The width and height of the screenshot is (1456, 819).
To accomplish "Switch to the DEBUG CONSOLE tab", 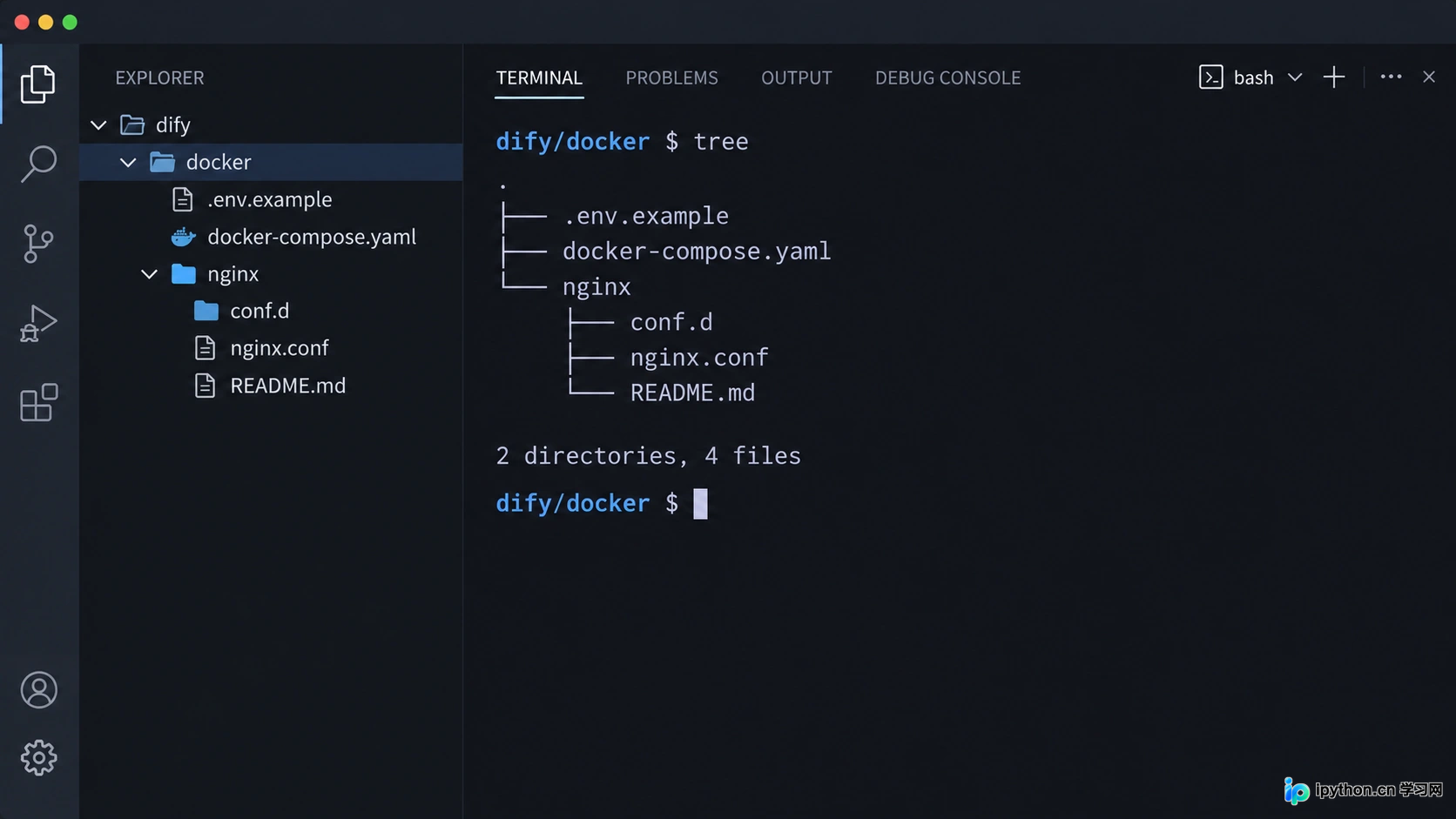I will click(947, 77).
